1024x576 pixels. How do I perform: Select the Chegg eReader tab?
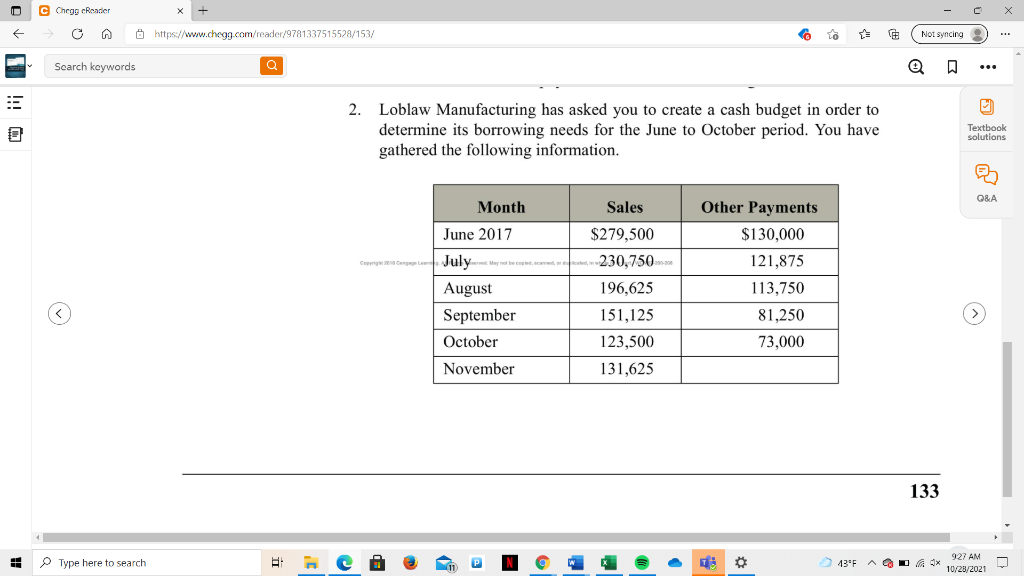click(111, 10)
